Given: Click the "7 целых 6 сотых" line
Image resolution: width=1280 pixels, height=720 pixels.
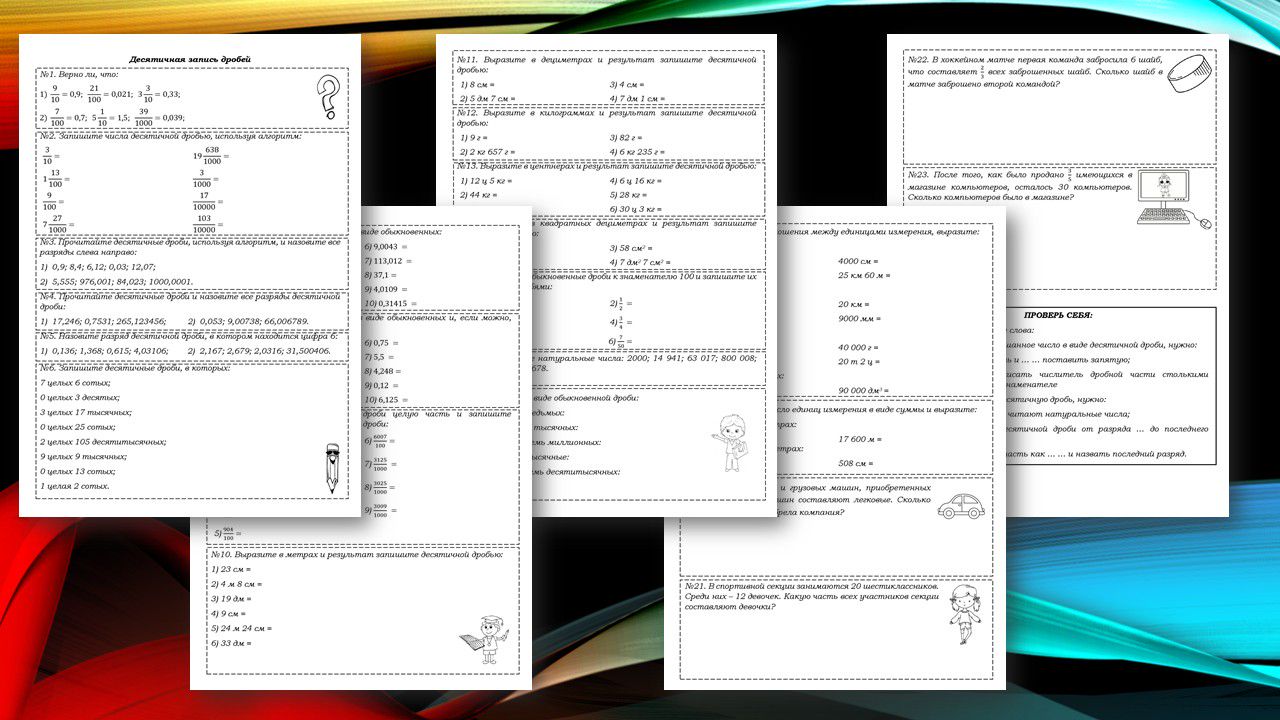Looking at the screenshot, I should [74, 383].
